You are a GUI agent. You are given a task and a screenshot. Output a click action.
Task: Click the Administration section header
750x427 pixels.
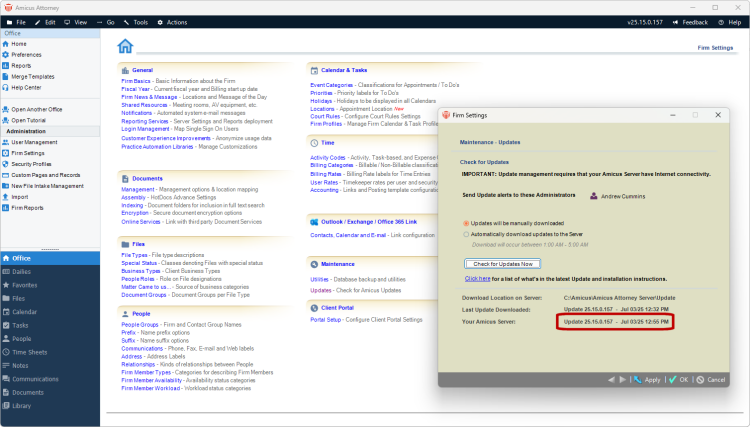click(50, 131)
